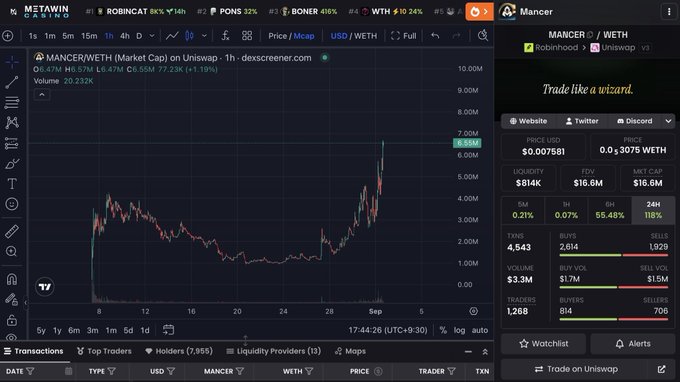
Task: Filter transactions by USD amount
Action: click(x=171, y=371)
